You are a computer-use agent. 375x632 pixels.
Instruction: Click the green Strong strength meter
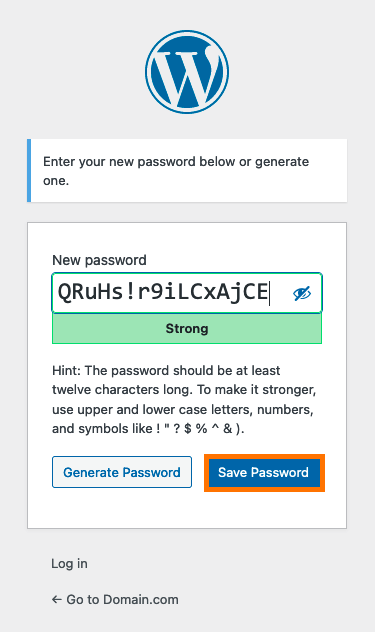click(x=187, y=328)
